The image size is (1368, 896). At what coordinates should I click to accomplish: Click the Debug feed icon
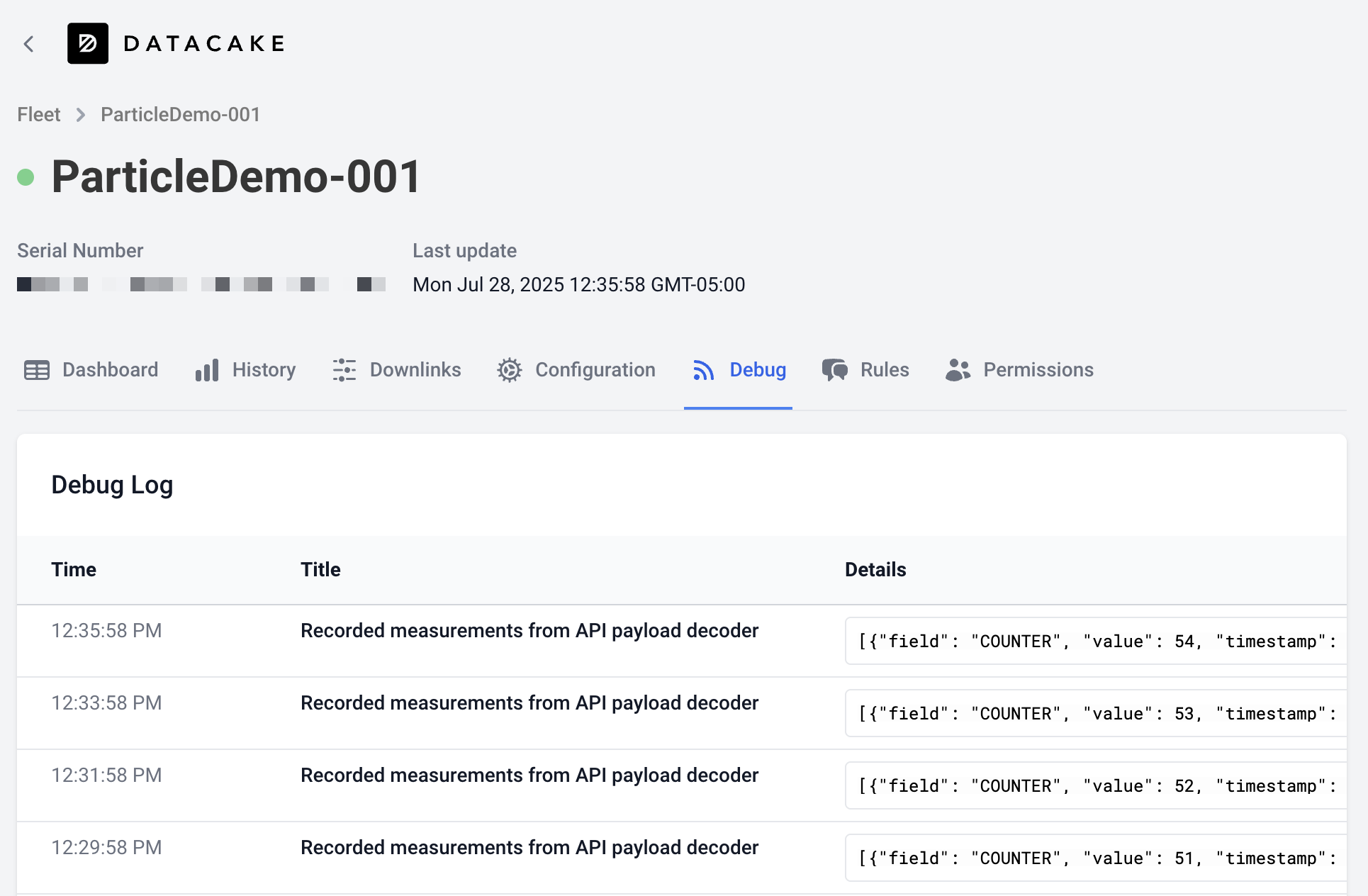coord(703,370)
